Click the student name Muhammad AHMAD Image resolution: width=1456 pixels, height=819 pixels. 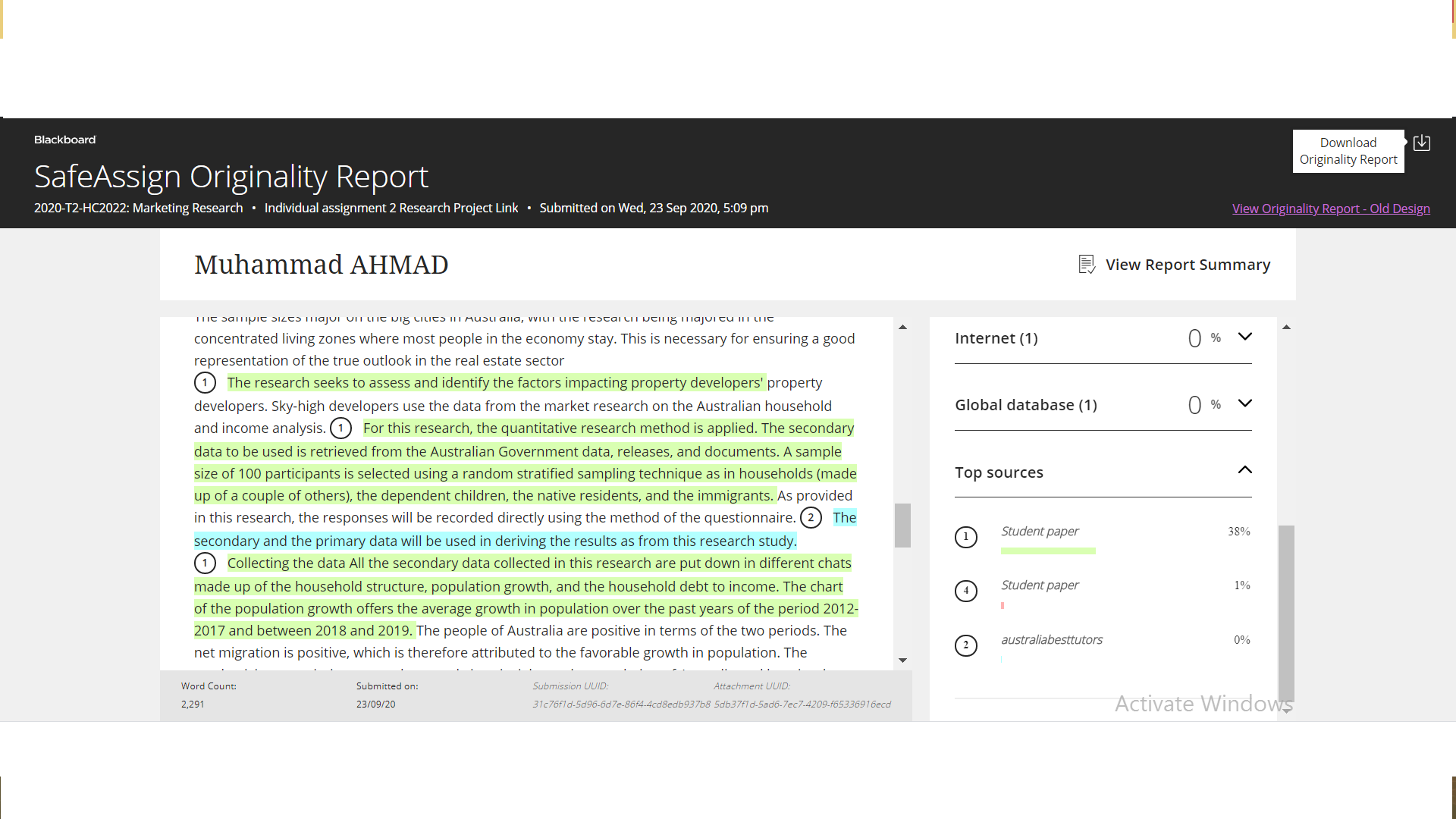322,265
